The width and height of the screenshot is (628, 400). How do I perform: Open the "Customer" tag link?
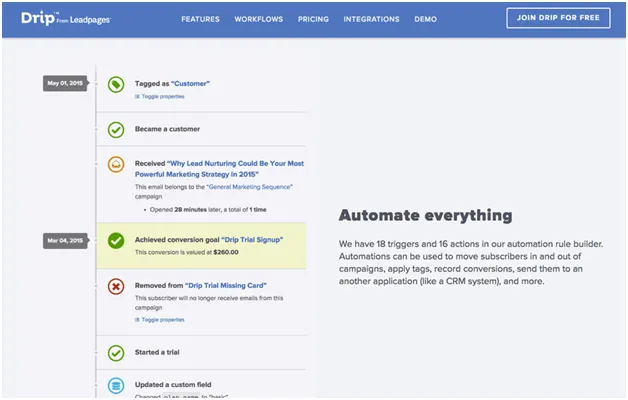coord(190,84)
